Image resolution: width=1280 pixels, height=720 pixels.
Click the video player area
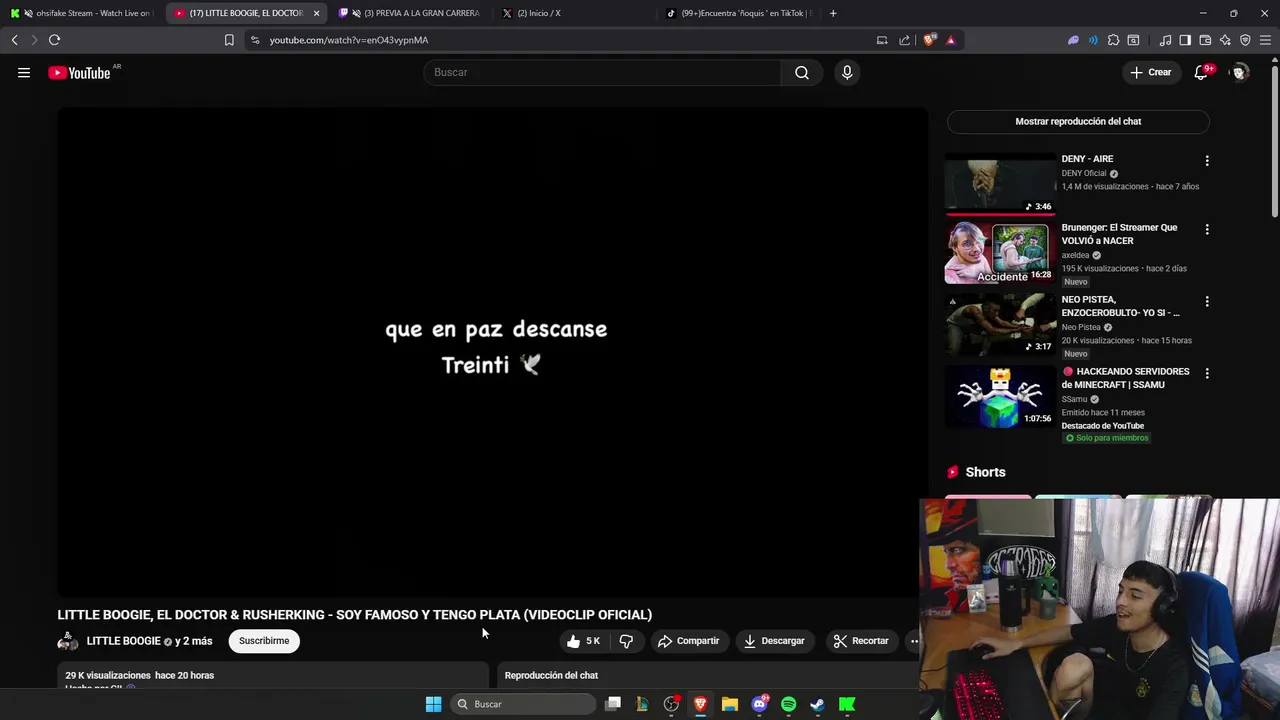tap(492, 352)
